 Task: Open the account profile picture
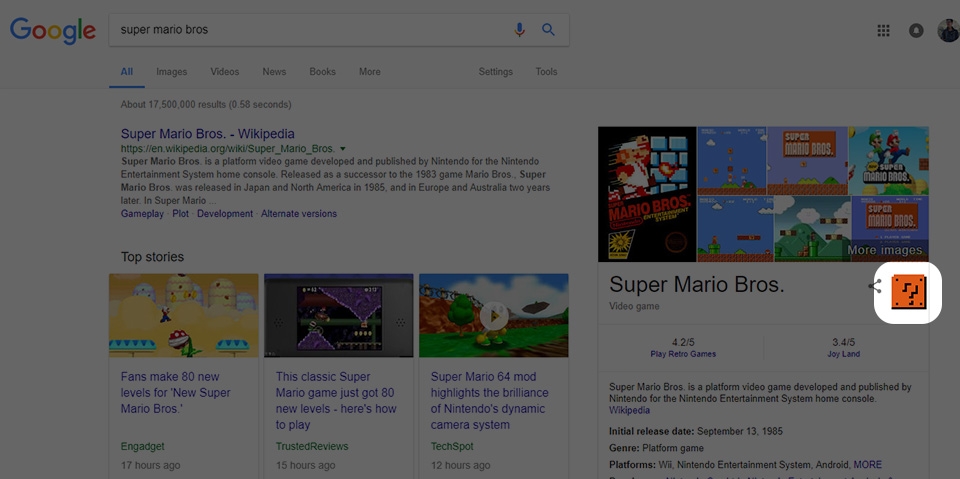tap(948, 31)
